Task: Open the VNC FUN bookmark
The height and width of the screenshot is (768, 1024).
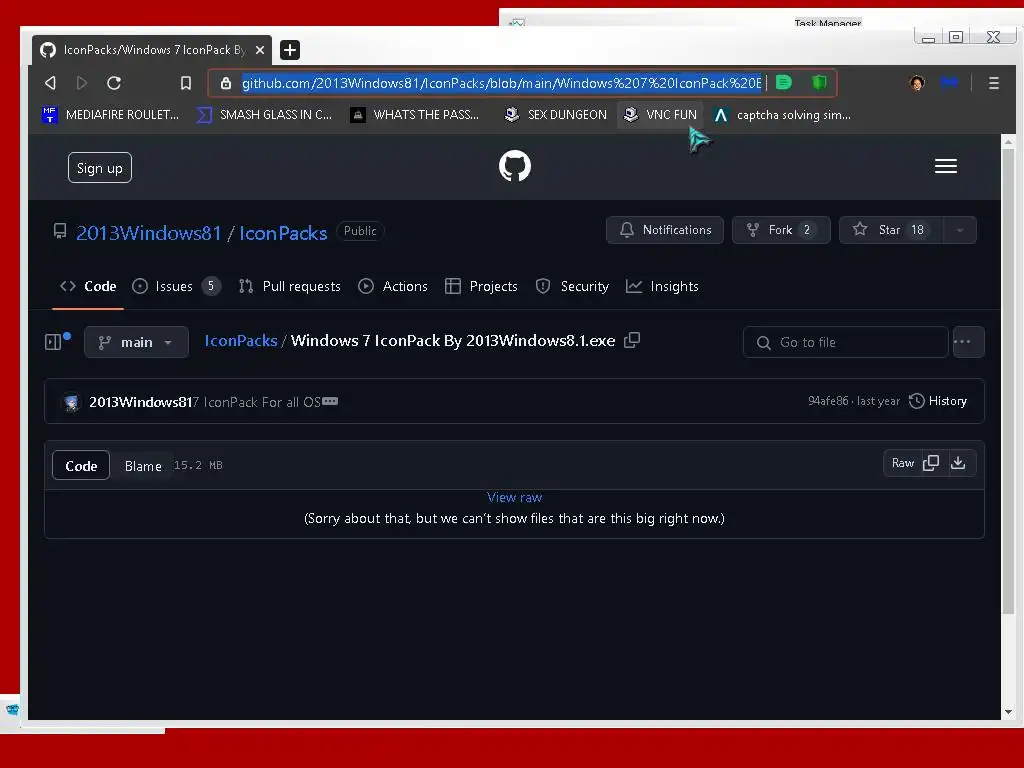Action: (660, 115)
